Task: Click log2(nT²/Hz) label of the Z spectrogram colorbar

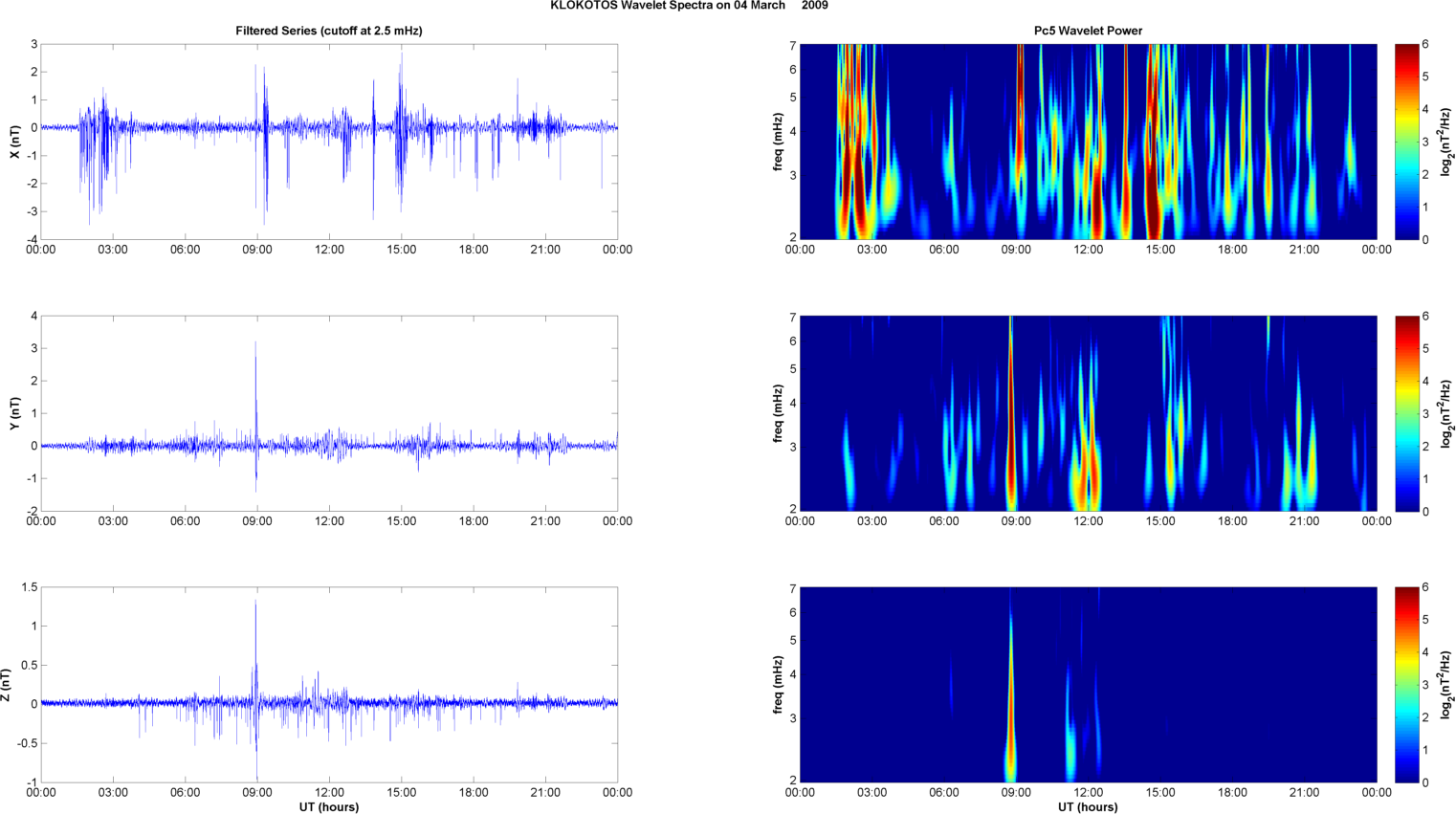Action: (x=1447, y=685)
